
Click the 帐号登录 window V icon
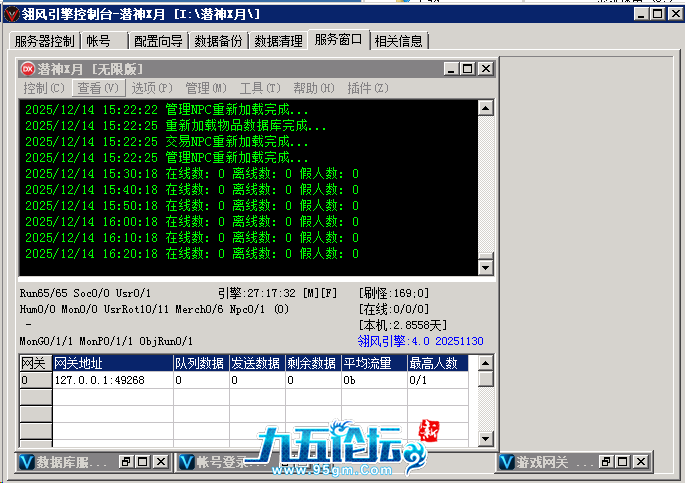[x=187, y=462]
